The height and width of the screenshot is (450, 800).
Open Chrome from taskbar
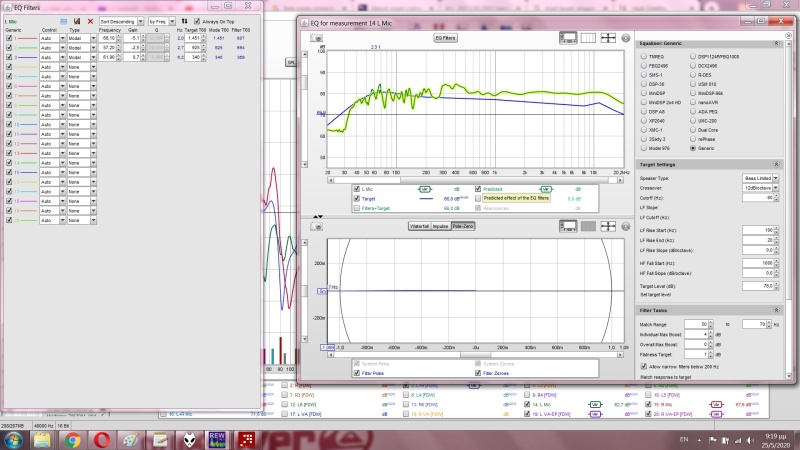point(72,440)
